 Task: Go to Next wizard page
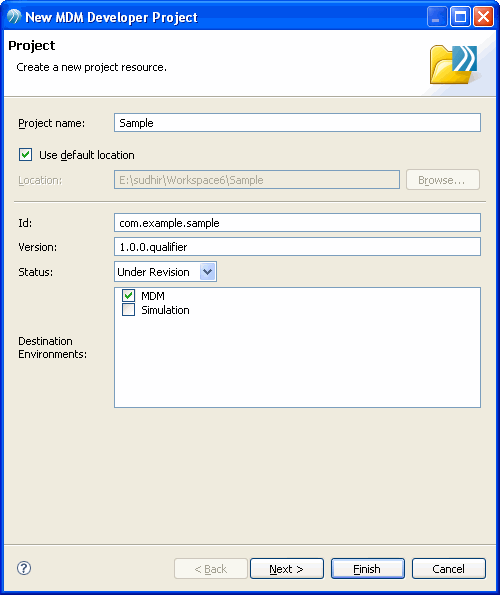[x=287, y=568]
